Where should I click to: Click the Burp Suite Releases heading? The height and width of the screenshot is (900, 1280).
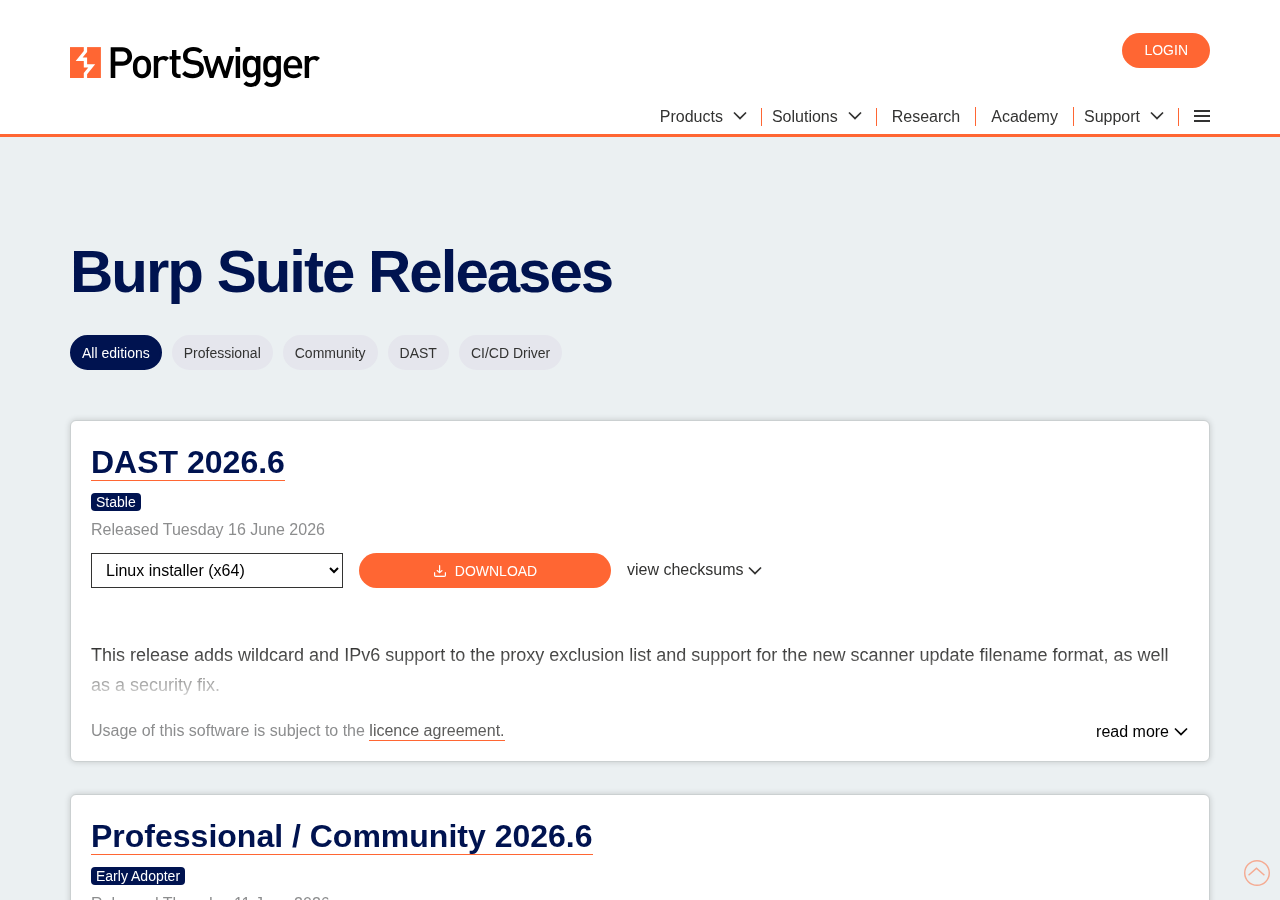click(x=341, y=272)
